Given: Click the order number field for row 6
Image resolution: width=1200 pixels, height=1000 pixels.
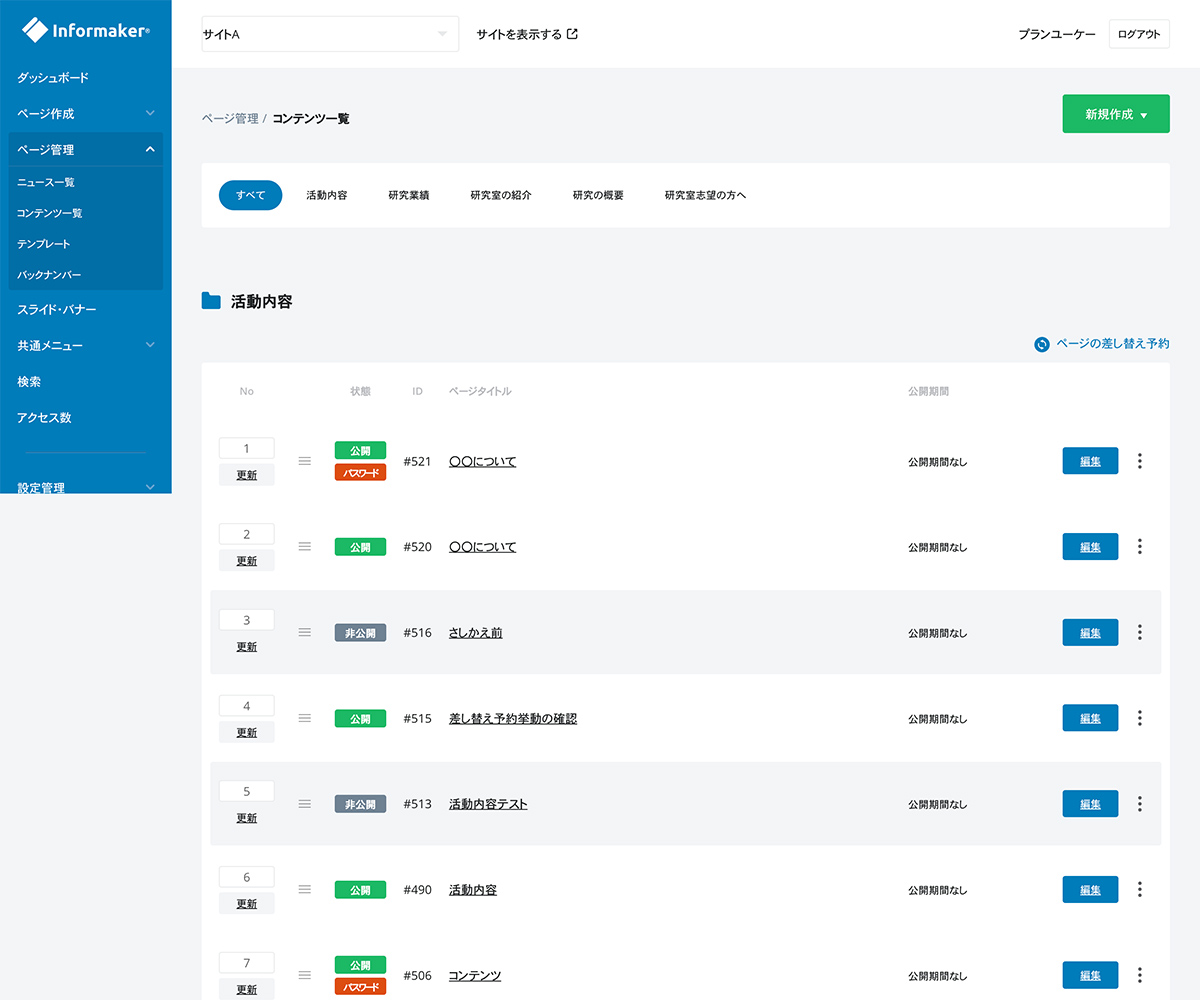Looking at the screenshot, I should click(x=246, y=878).
